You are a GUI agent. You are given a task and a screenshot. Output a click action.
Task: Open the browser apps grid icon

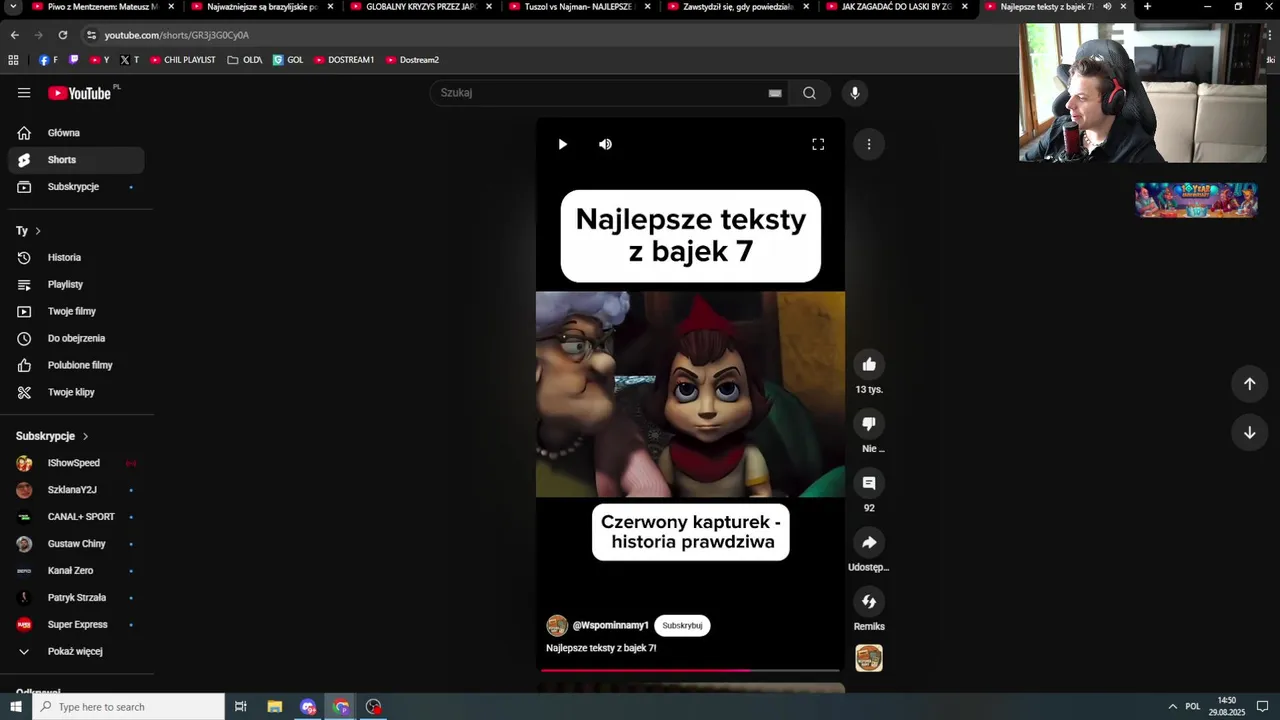pos(13,60)
